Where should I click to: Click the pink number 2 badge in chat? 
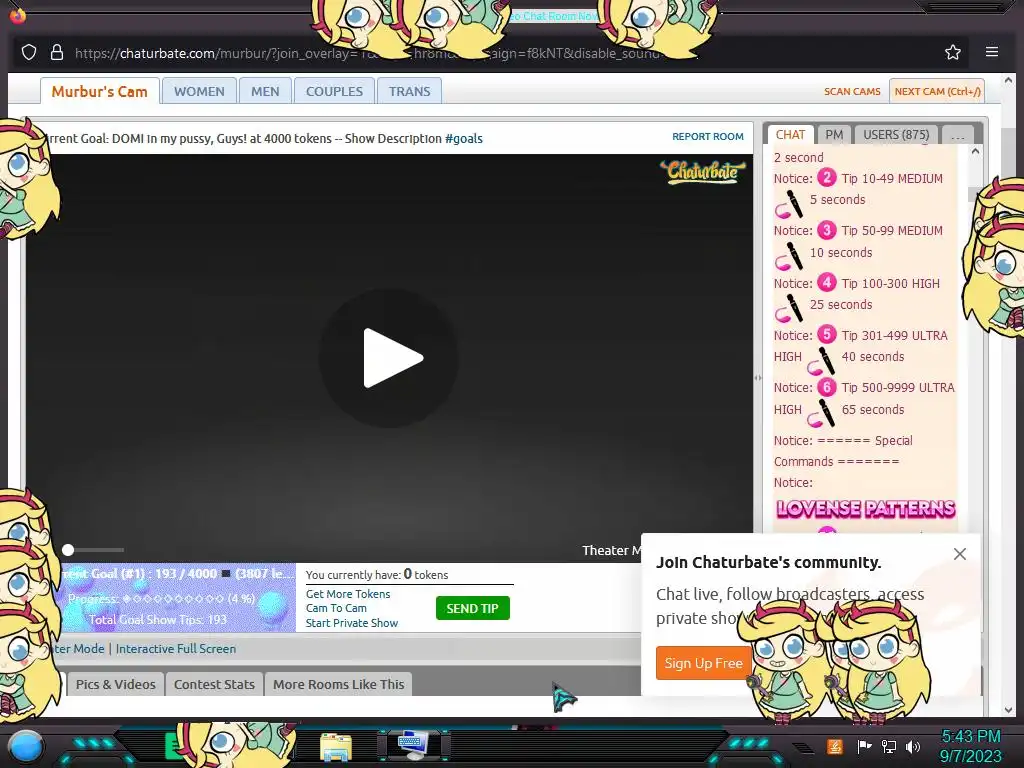(x=827, y=178)
